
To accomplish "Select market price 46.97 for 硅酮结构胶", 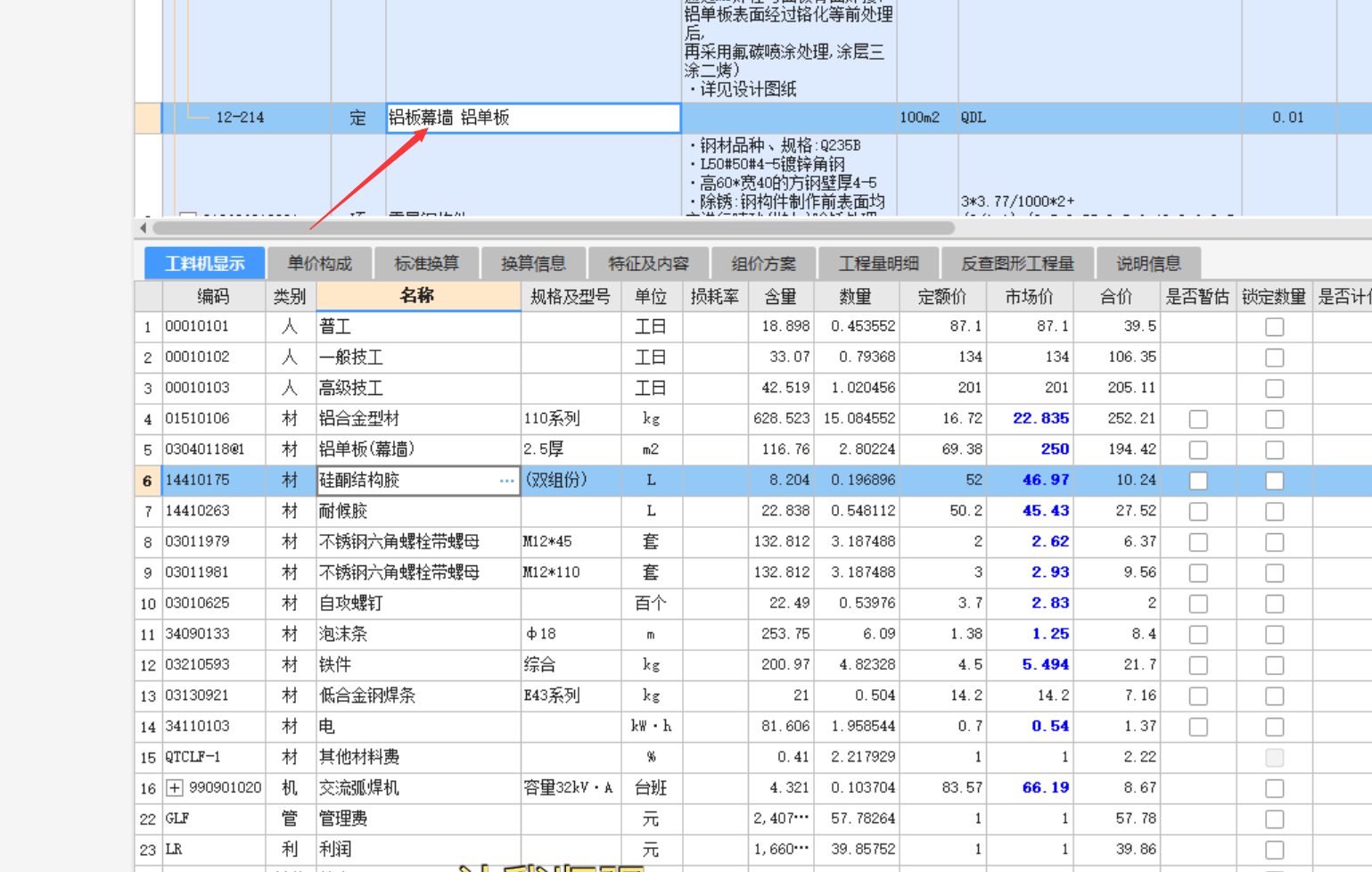I will pyautogui.click(x=1030, y=480).
